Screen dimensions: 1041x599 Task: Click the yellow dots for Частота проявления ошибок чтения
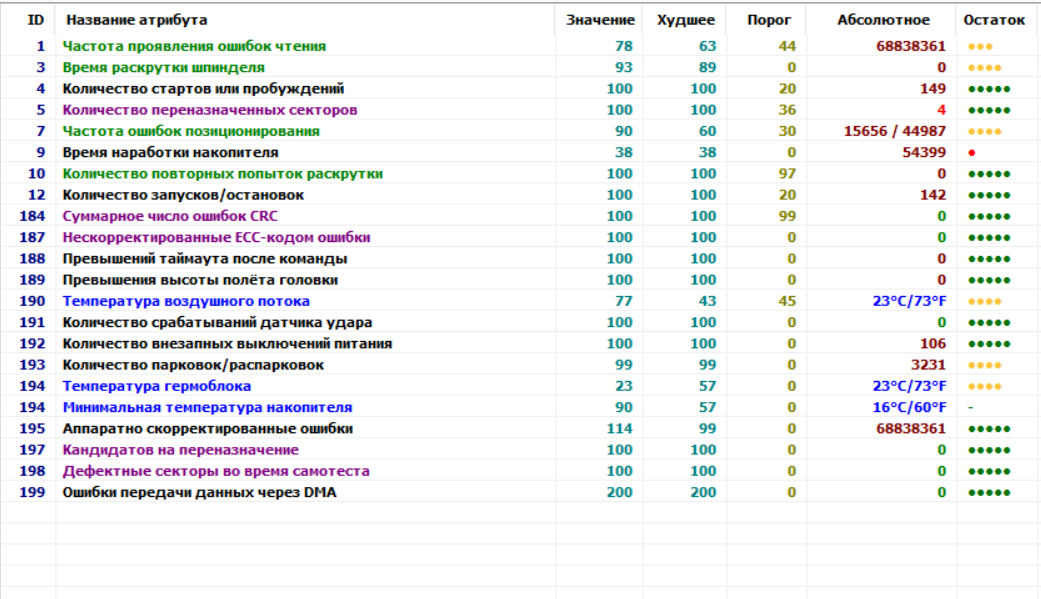[979, 47]
